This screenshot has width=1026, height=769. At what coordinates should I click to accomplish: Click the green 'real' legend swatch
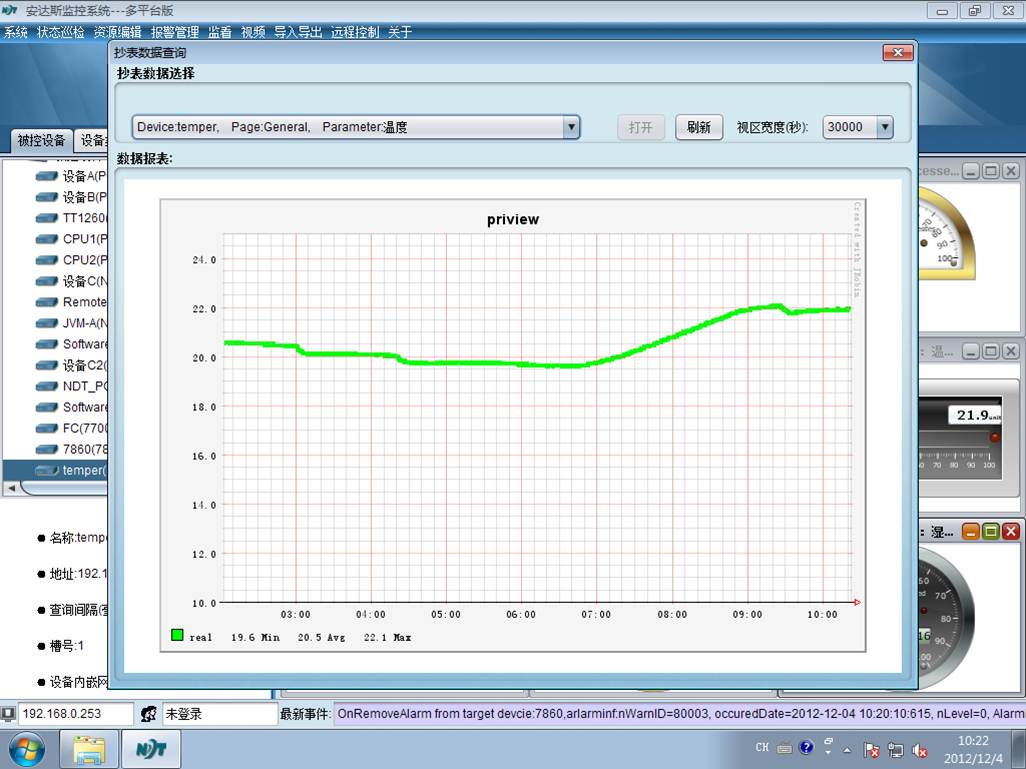[x=177, y=634]
